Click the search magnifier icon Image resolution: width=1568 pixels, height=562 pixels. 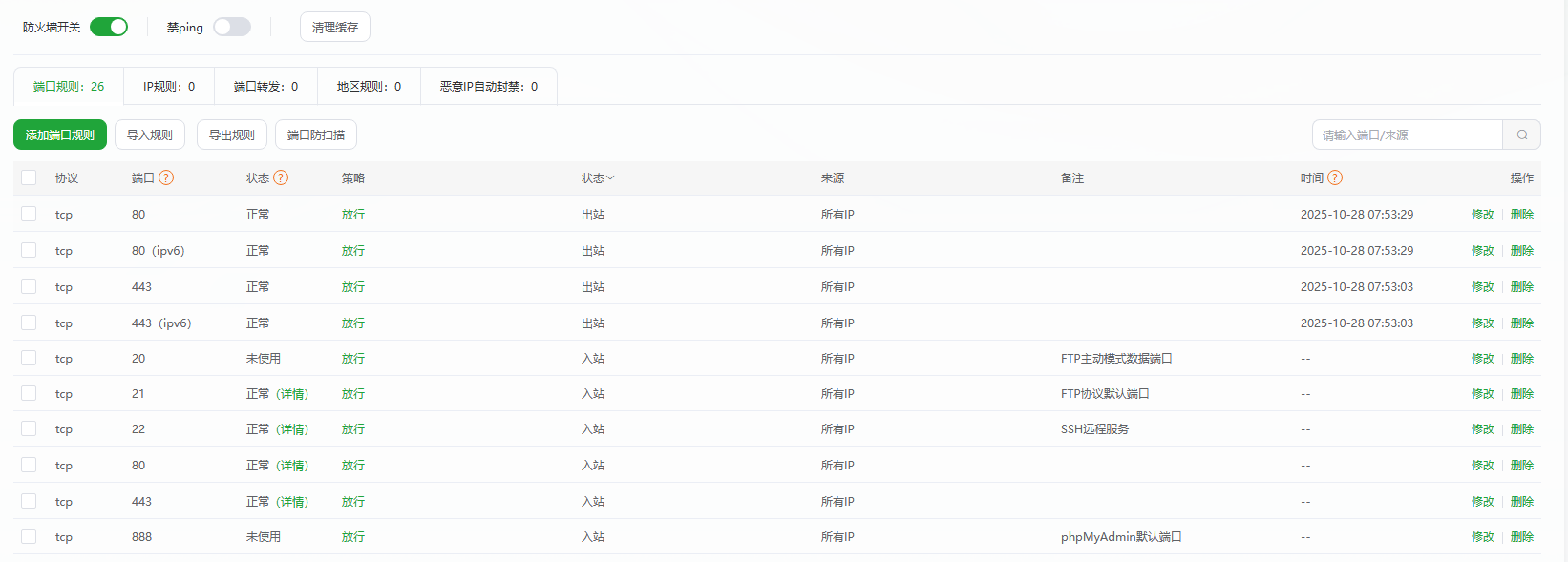[1522, 135]
